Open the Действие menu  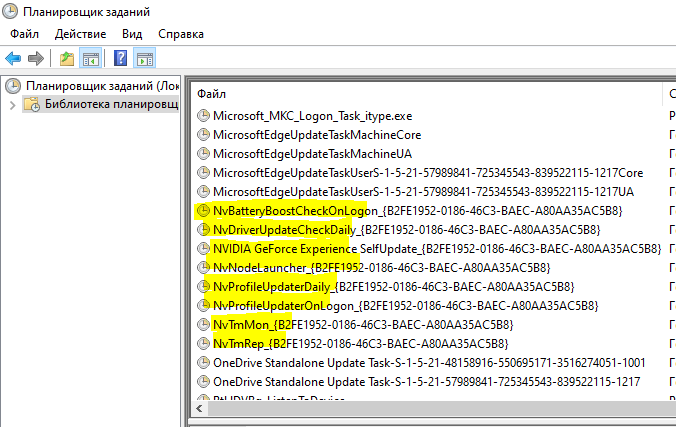point(80,34)
